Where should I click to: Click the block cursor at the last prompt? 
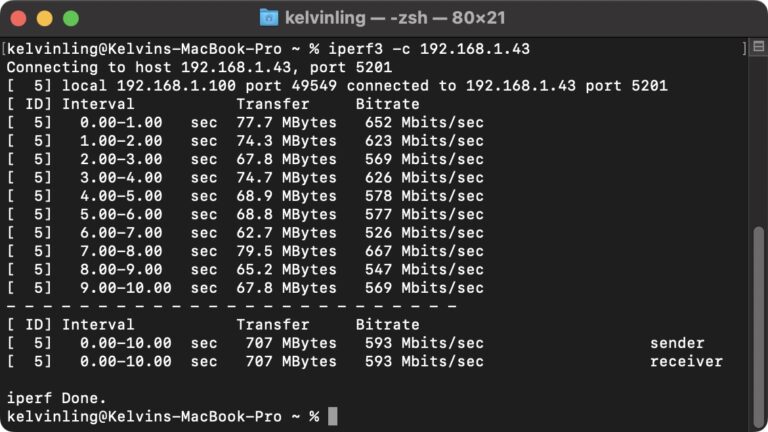click(333, 416)
